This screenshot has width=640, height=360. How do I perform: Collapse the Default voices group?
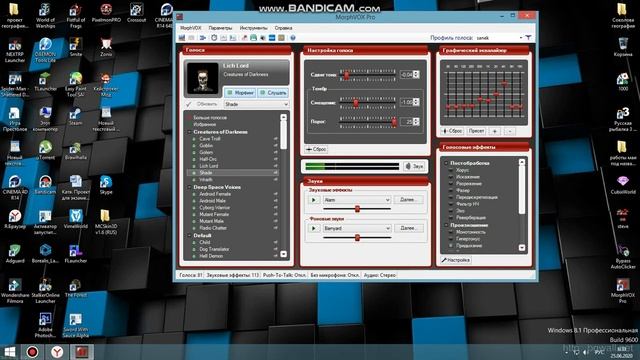point(189,236)
